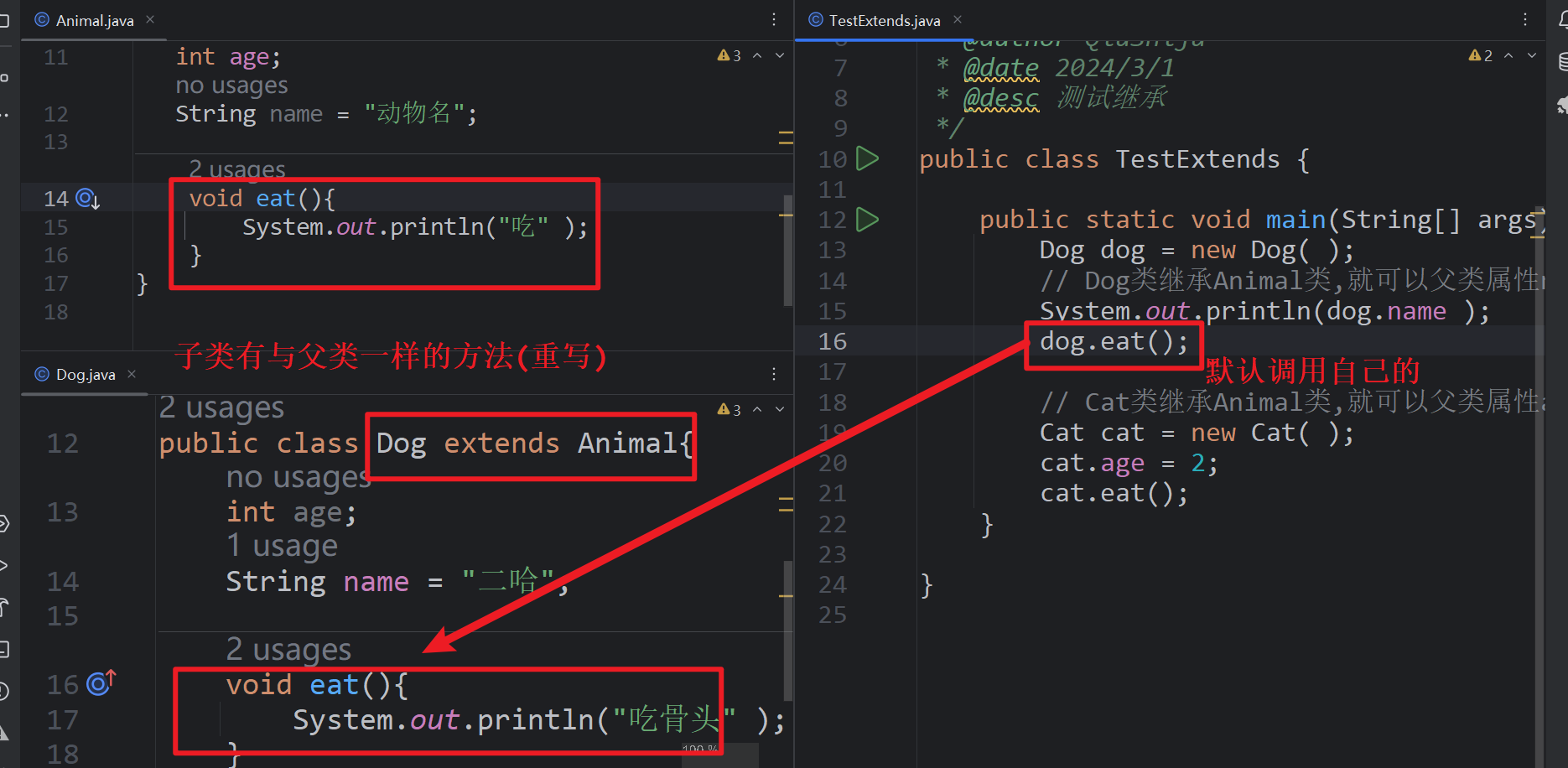This screenshot has height=768, width=1568.
Task: Click 'int age;' in Animal.java
Action: [x=228, y=57]
